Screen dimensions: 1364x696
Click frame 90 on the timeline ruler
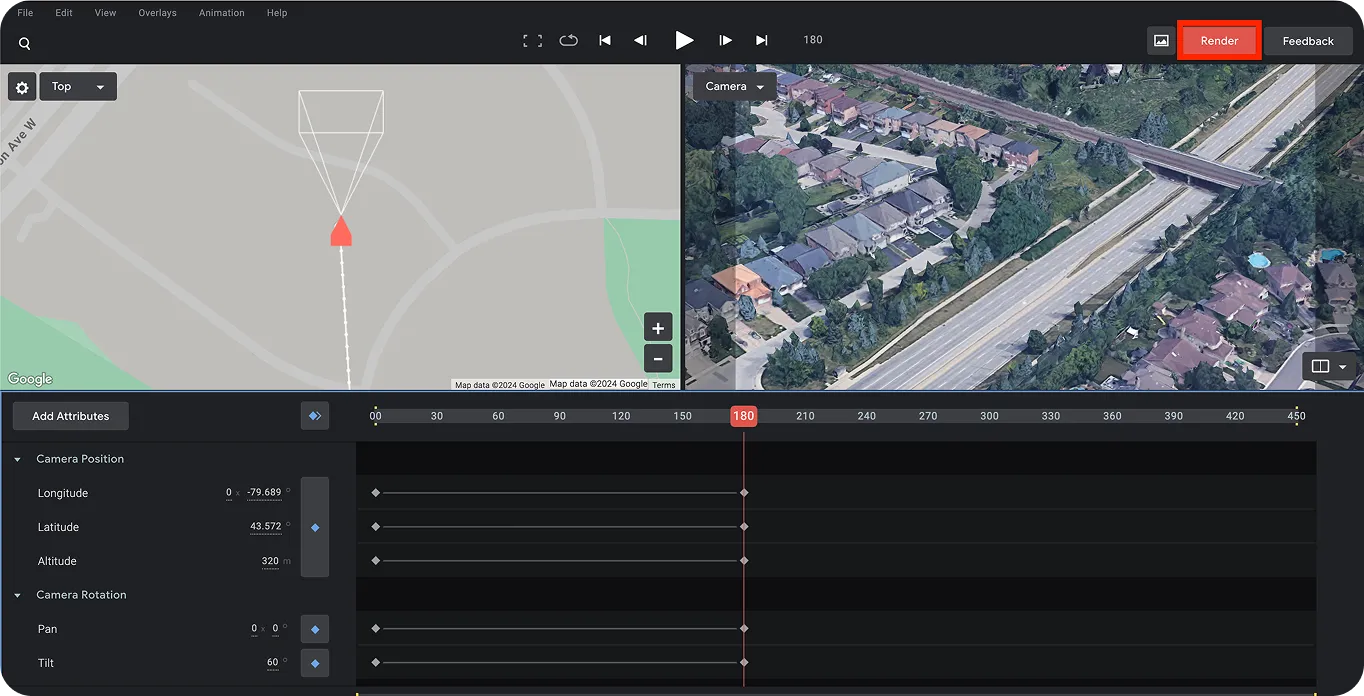pyautogui.click(x=560, y=416)
